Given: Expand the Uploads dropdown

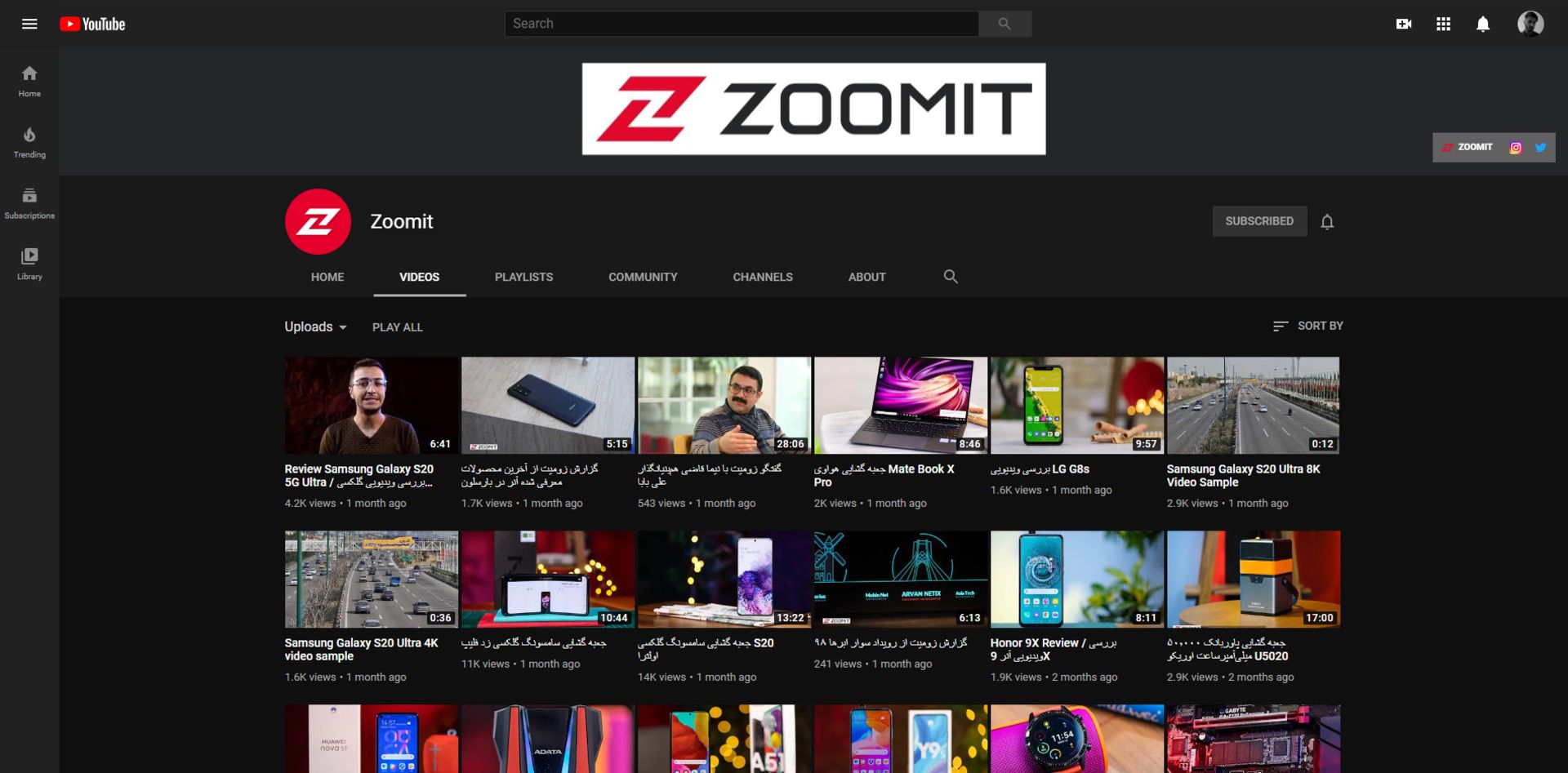Looking at the screenshot, I should click(316, 327).
